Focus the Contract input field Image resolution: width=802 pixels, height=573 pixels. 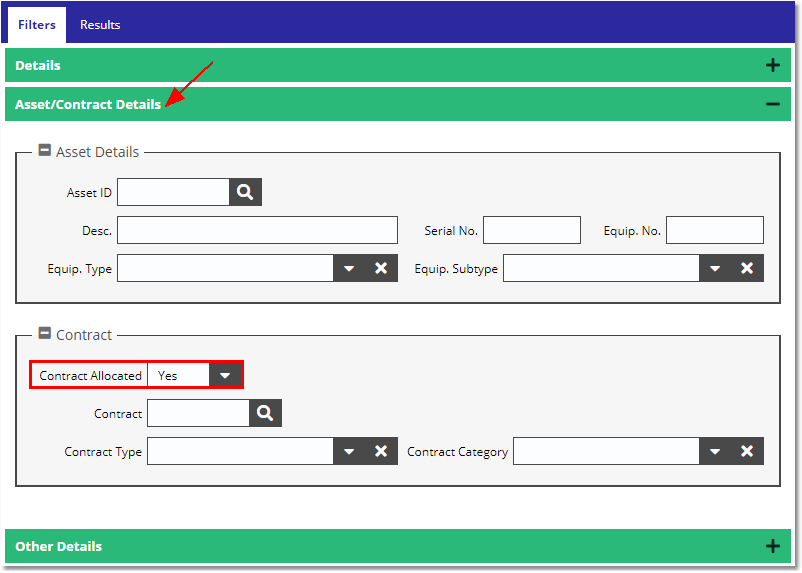pos(198,413)
